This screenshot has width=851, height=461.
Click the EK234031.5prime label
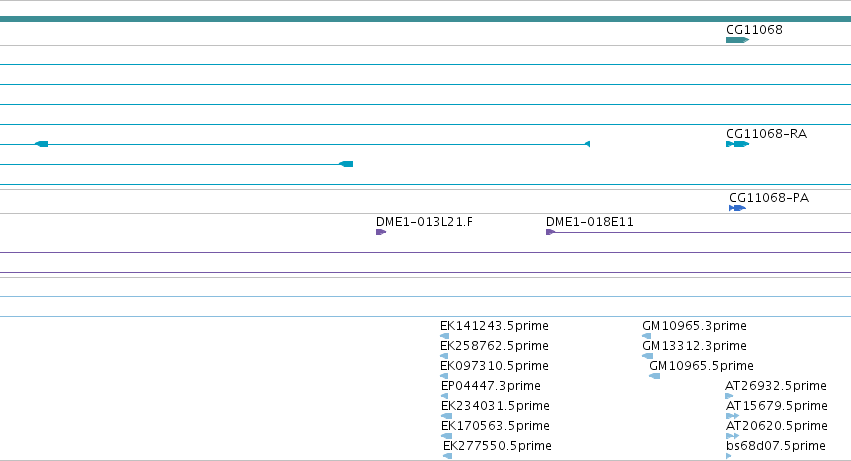tap(496, 406)
